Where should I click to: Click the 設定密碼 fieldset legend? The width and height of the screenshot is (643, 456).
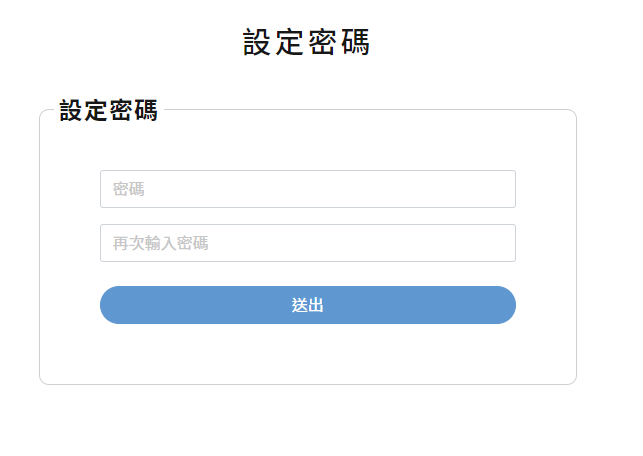[x=108, y=111]
